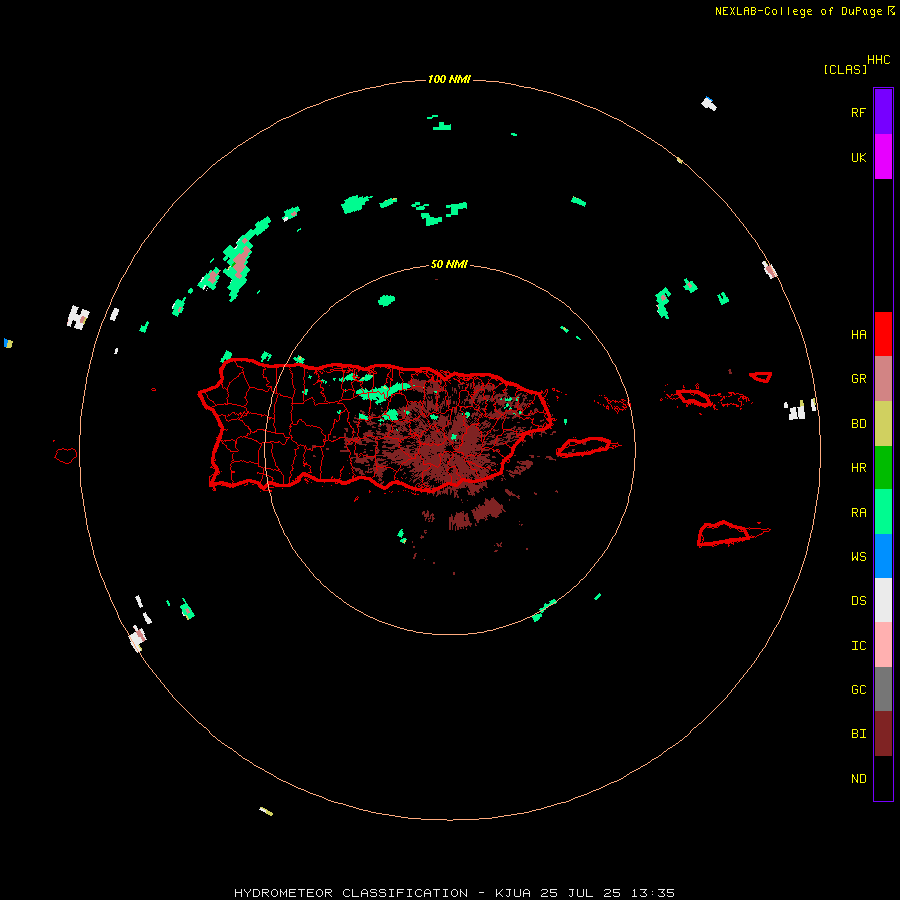The height and width of the screenshot is (900, 900).
Task: Click the "RF" legend label
Action: pos(858,112)
